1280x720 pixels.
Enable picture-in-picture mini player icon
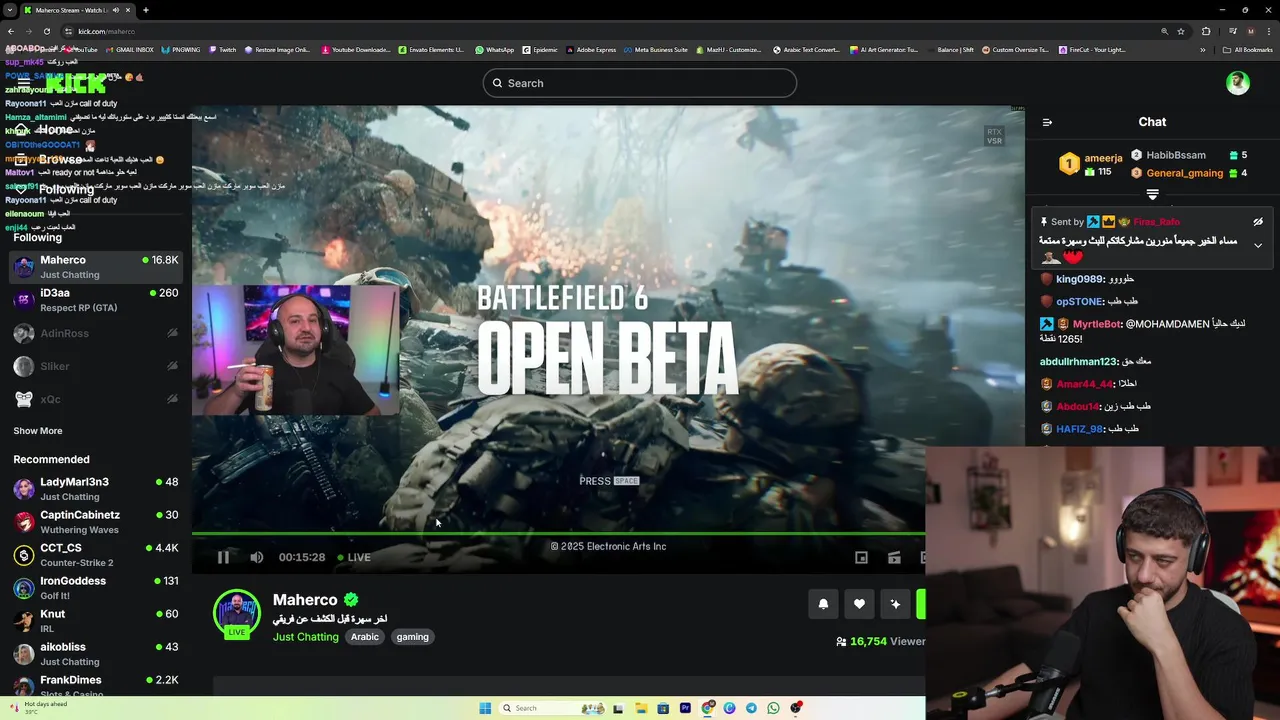(x=861, y=557)
